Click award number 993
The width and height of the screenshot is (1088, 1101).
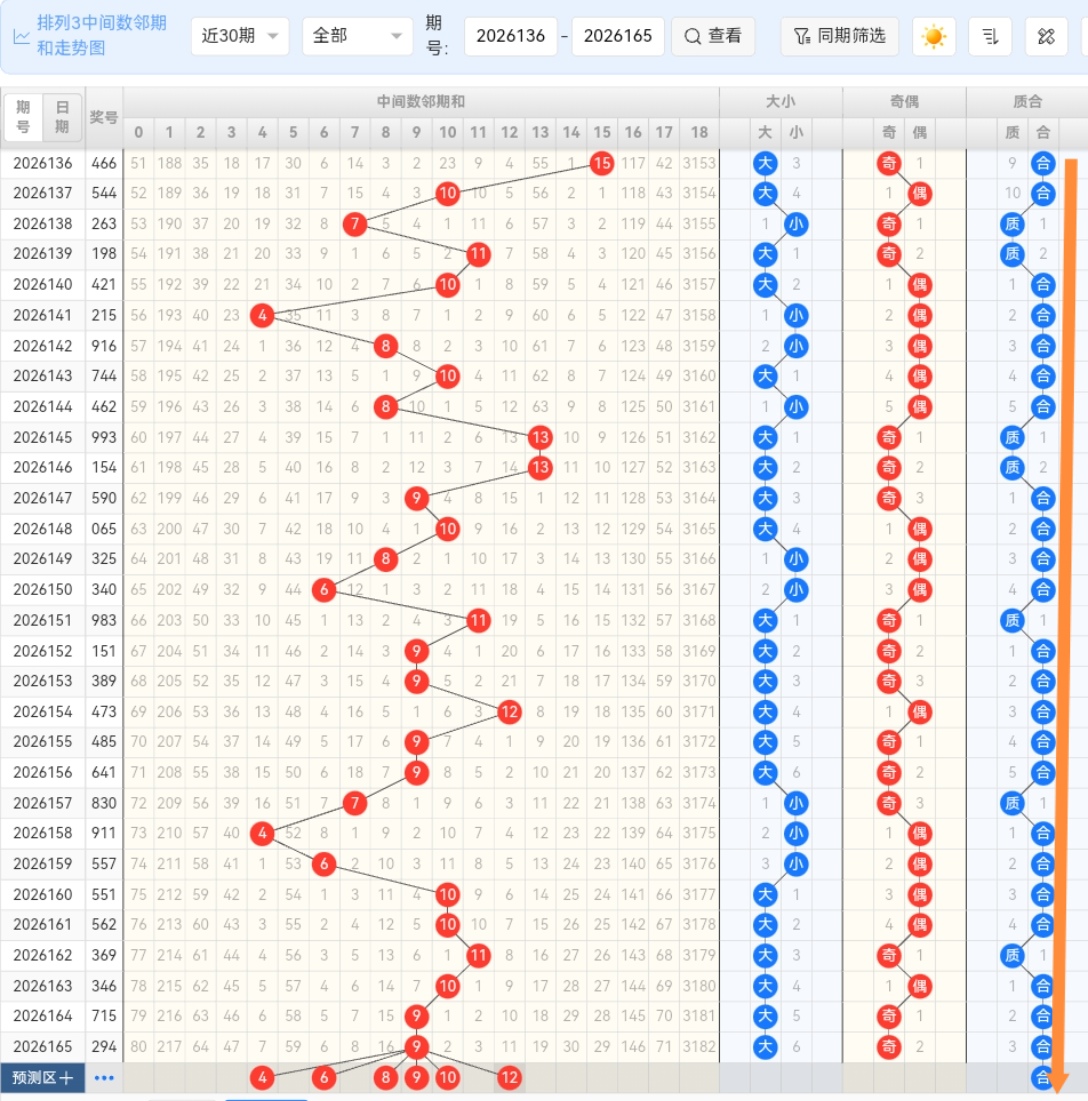click(x=104, y=437)
